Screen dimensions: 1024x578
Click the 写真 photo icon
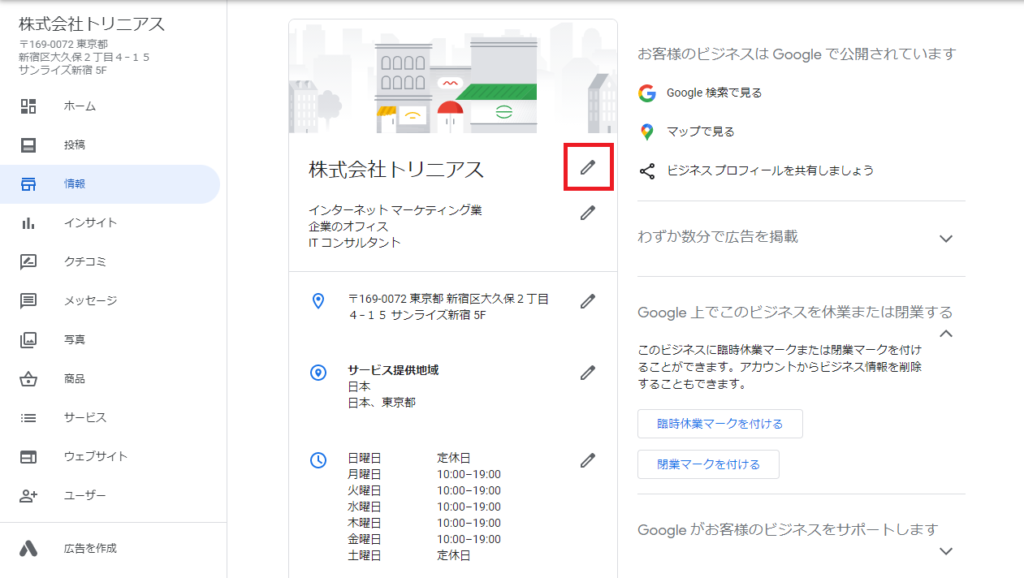(28, 340)
